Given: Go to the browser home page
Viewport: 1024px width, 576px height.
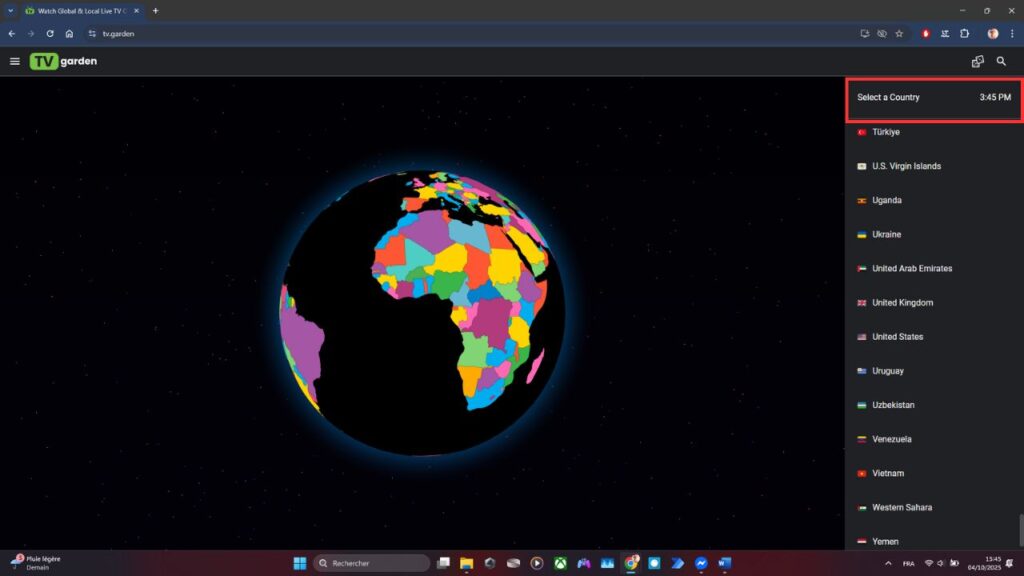Looking at the screenshot, I should 69,33.
